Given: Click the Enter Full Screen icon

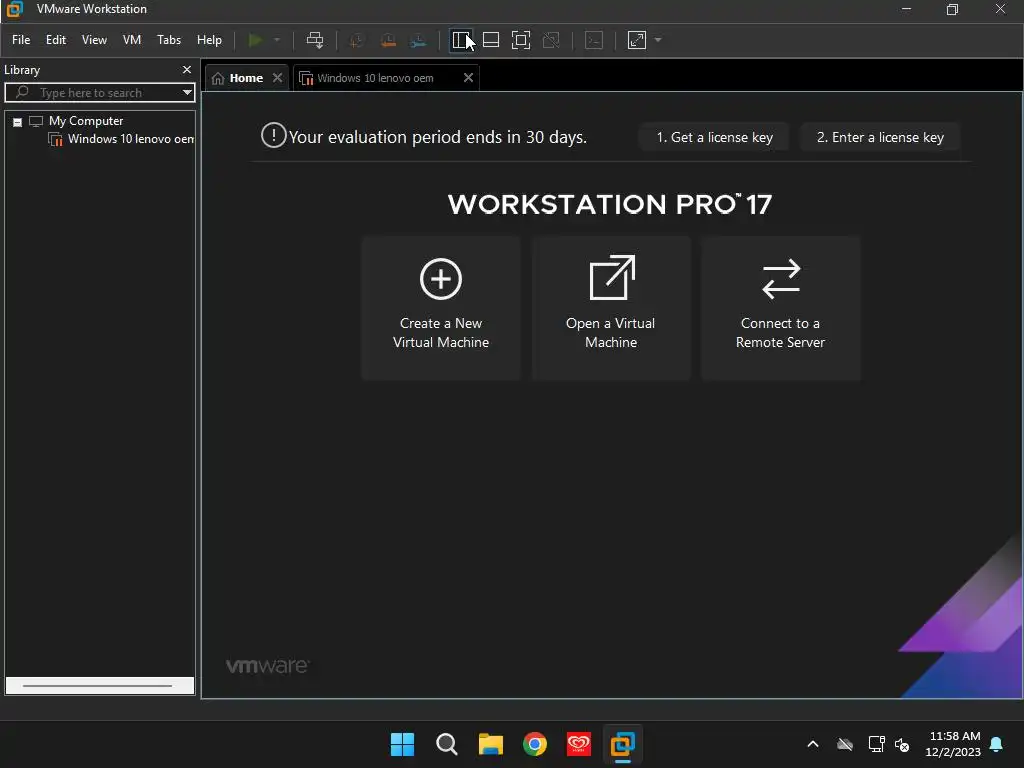Looking at the screenshot, I should [521, 40].
